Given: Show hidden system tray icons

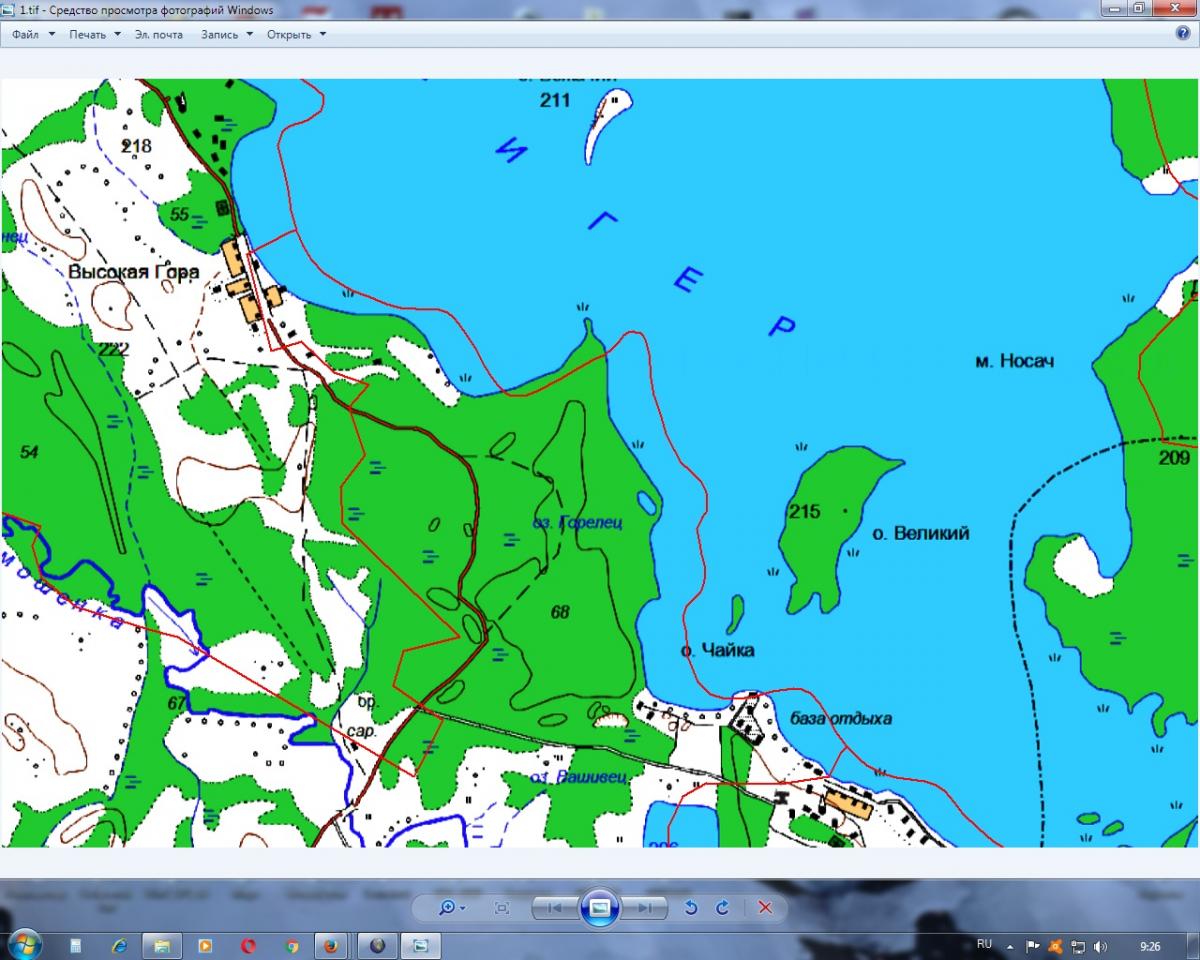Looking at the screenshot, I should click(x=1010, y=945).
